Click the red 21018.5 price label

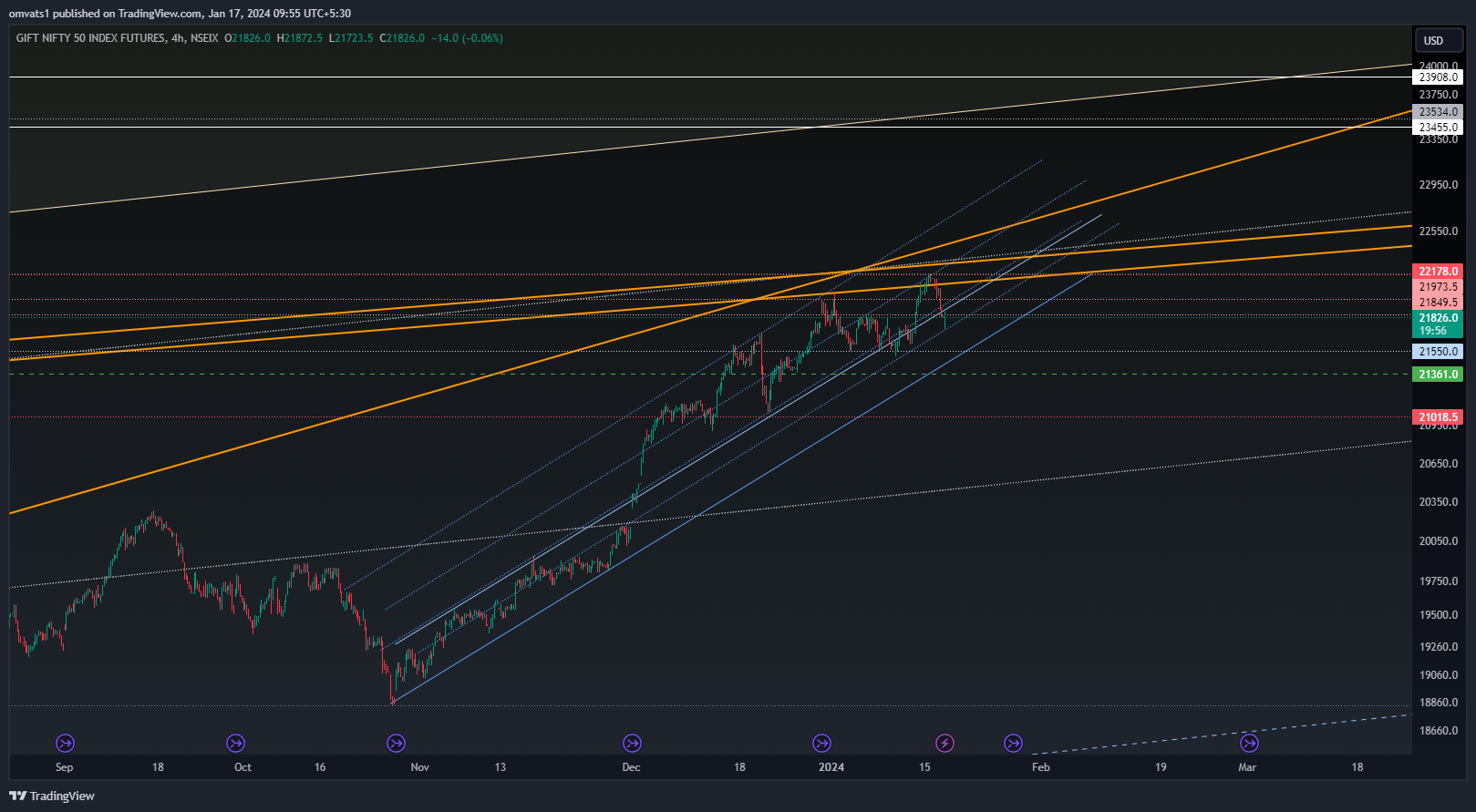pos(1439,417)
